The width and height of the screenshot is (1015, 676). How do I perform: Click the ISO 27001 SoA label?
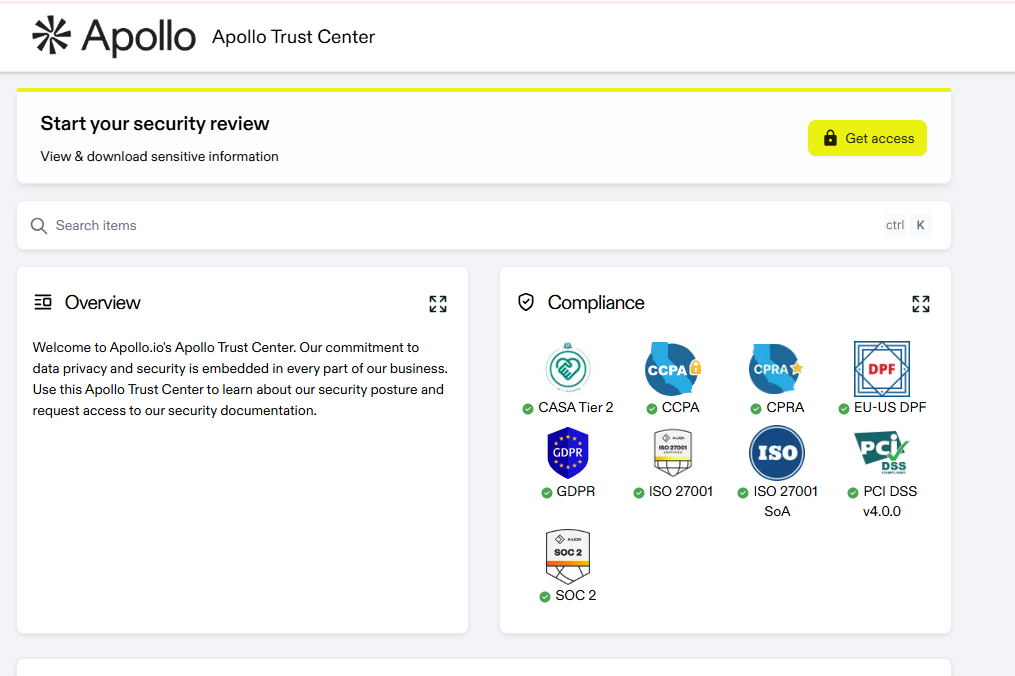(x=785, y=501)
